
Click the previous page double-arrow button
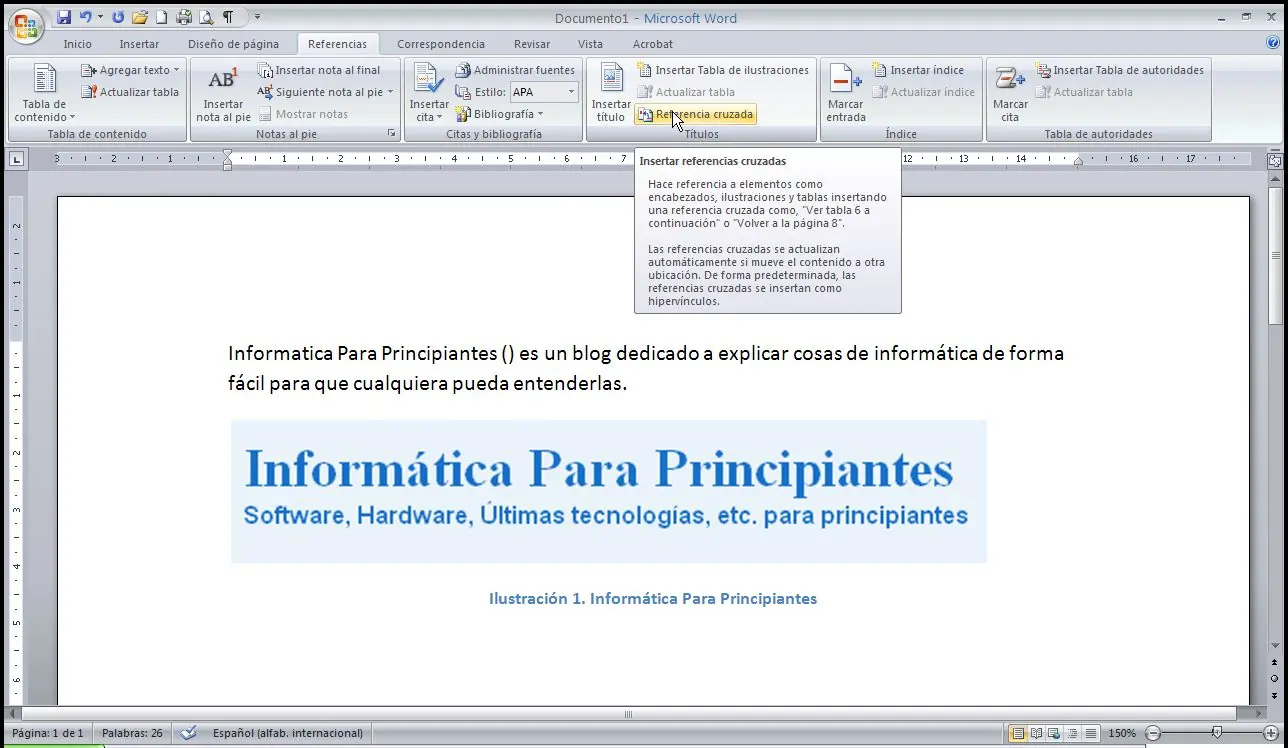click(1275, 663)
